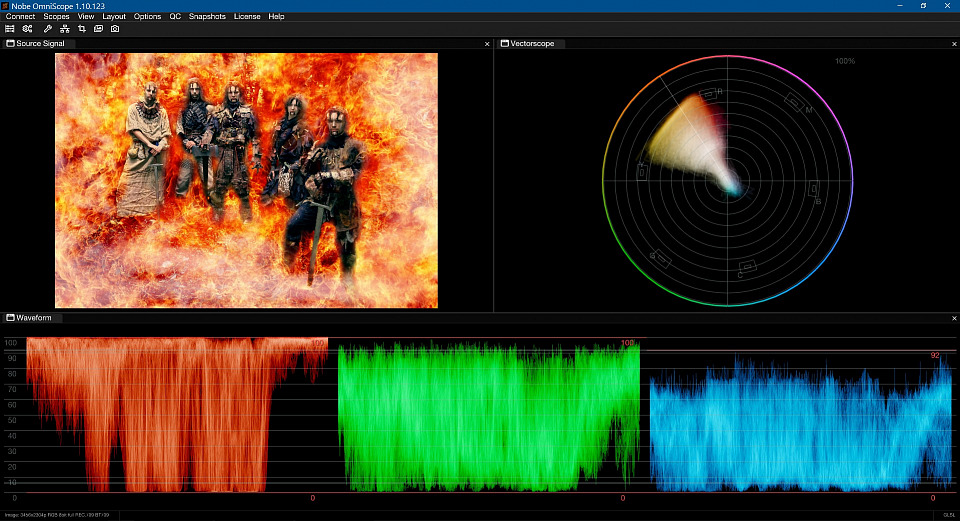960x521 pixels.
Task: Click the G green target box on vectorscope
Action: [x=661, y=260]
